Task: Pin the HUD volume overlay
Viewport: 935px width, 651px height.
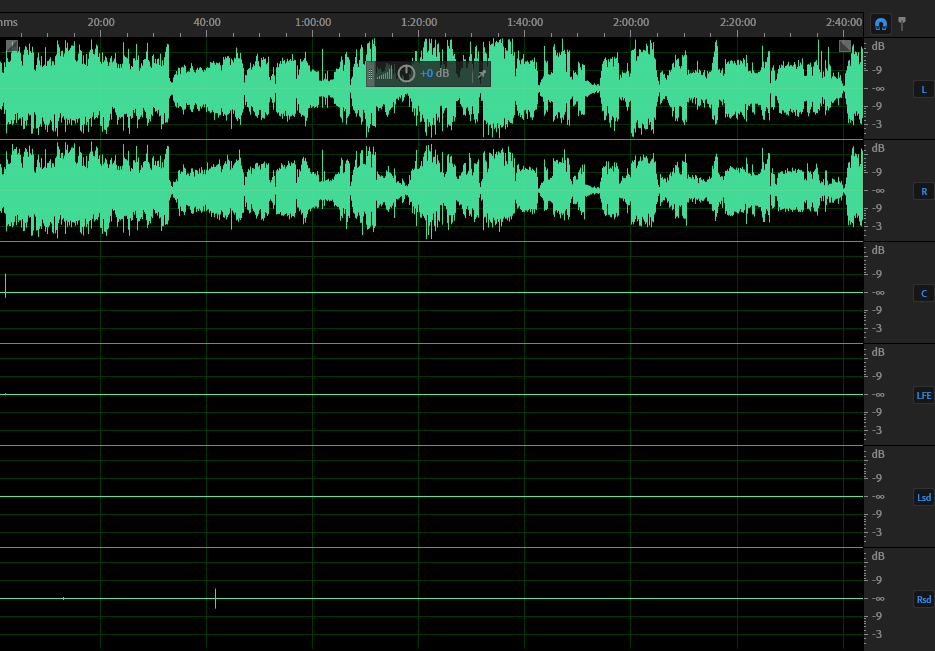Action: tap(482, 74)
